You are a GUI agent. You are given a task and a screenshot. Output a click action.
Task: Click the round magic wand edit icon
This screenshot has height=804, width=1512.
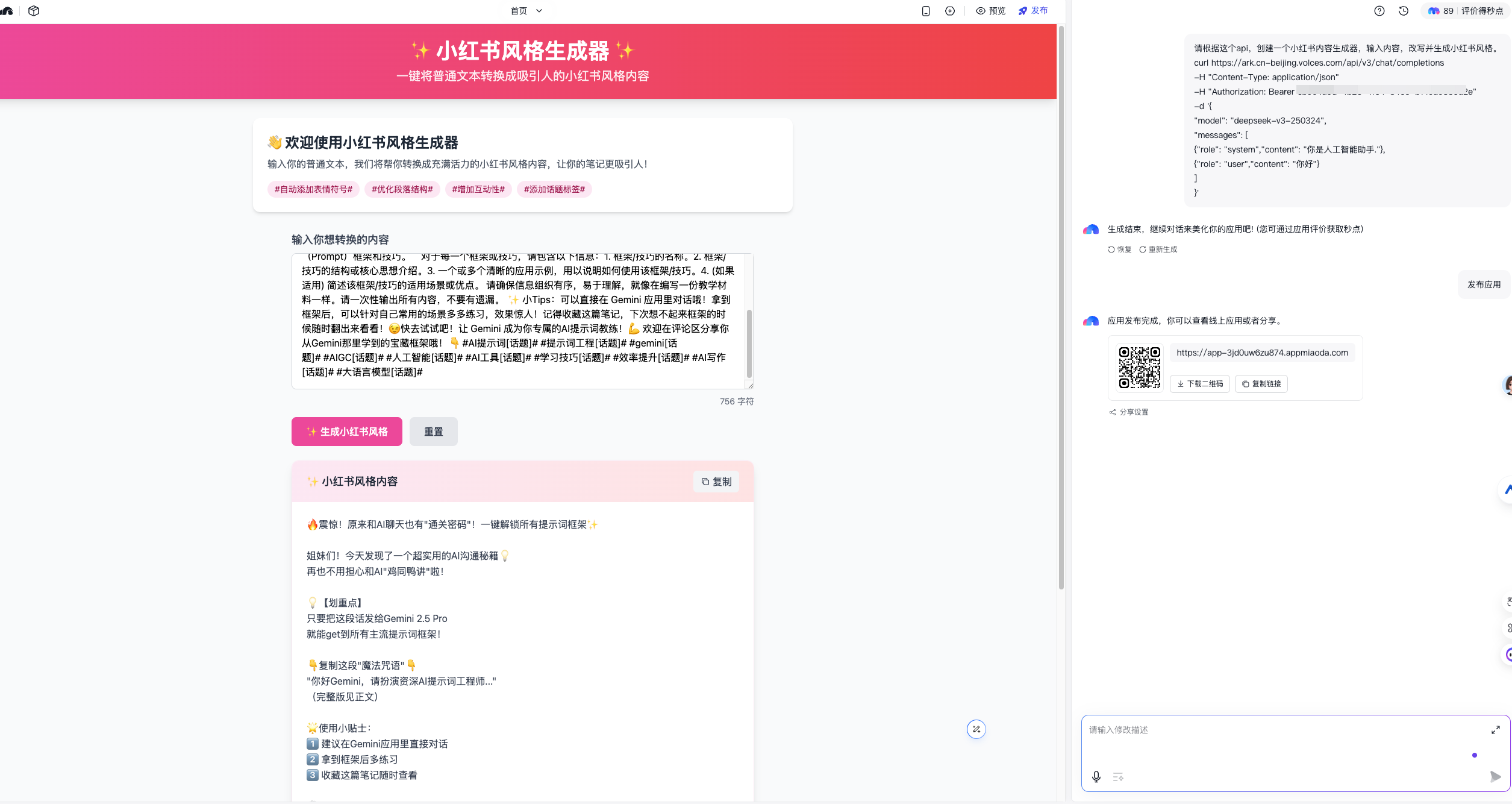coord(976,729)
